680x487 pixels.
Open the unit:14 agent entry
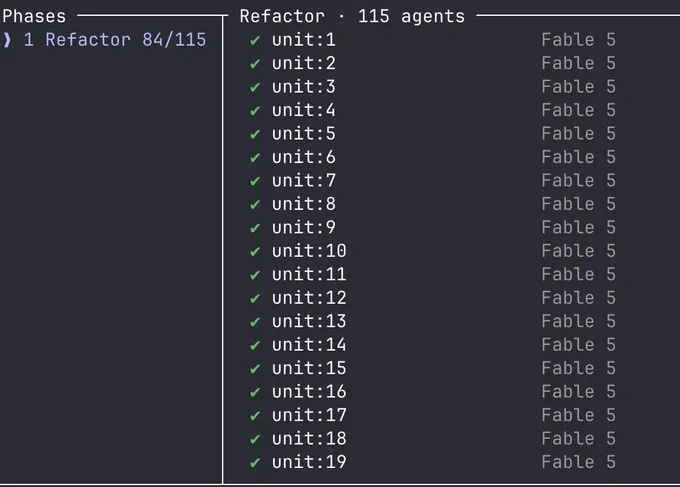point(432,345)
